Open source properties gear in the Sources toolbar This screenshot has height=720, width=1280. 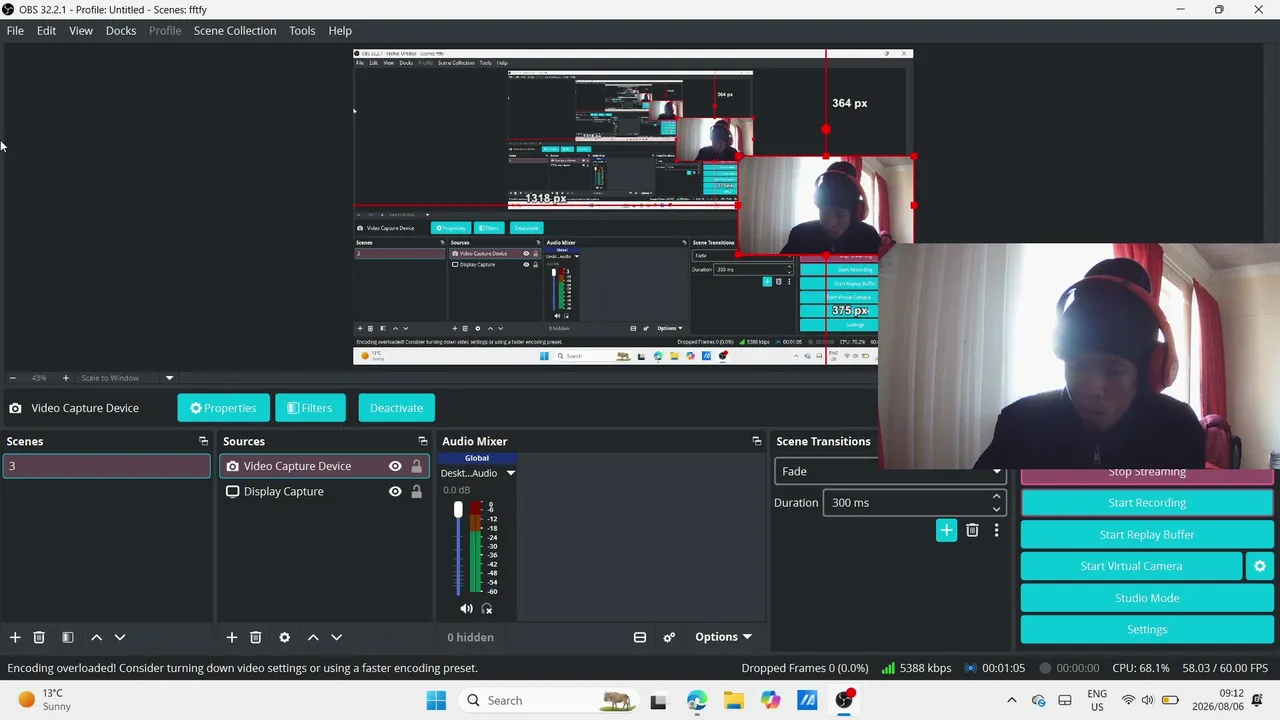[x=285, y=637]
